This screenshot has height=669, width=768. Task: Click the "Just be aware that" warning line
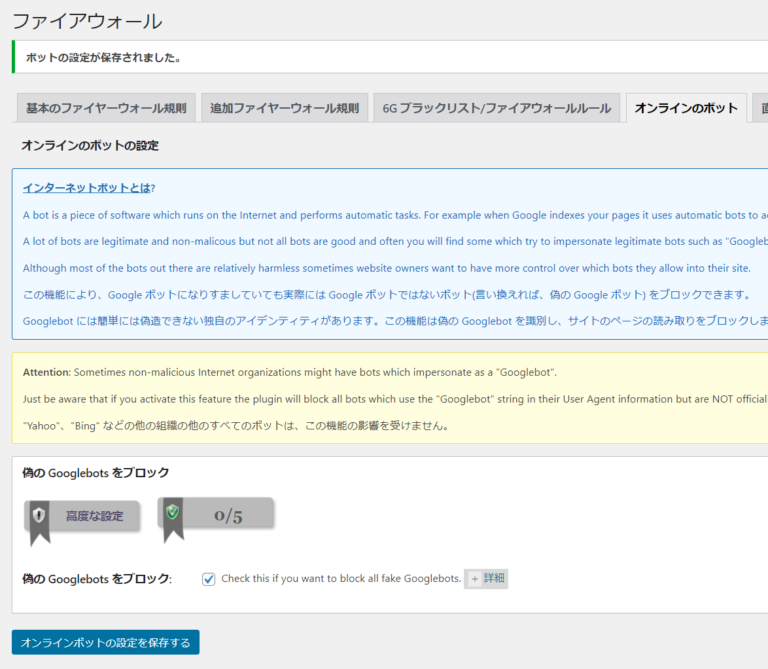click(395, 399)
